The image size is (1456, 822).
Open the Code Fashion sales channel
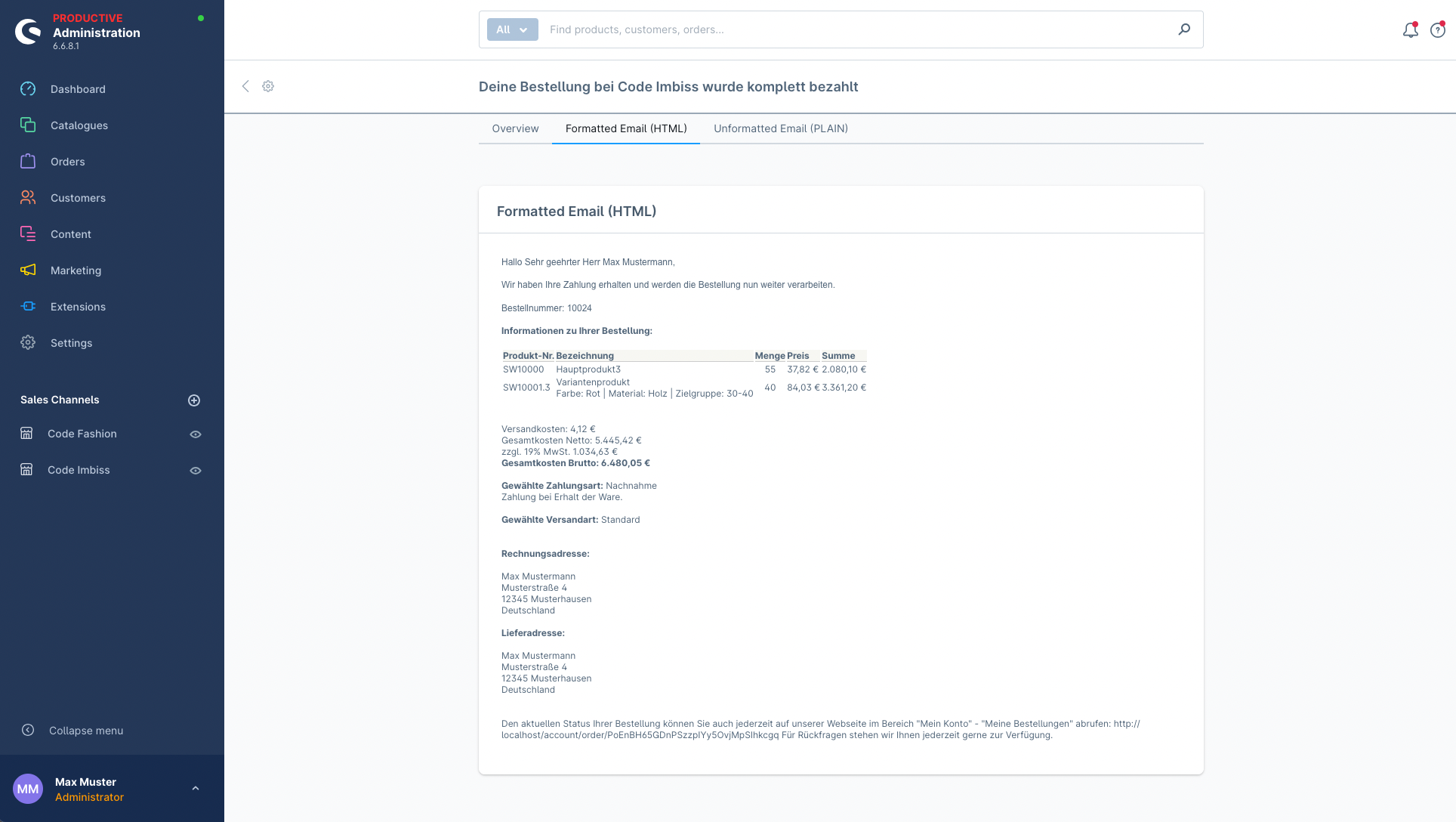tap(82, 434)
